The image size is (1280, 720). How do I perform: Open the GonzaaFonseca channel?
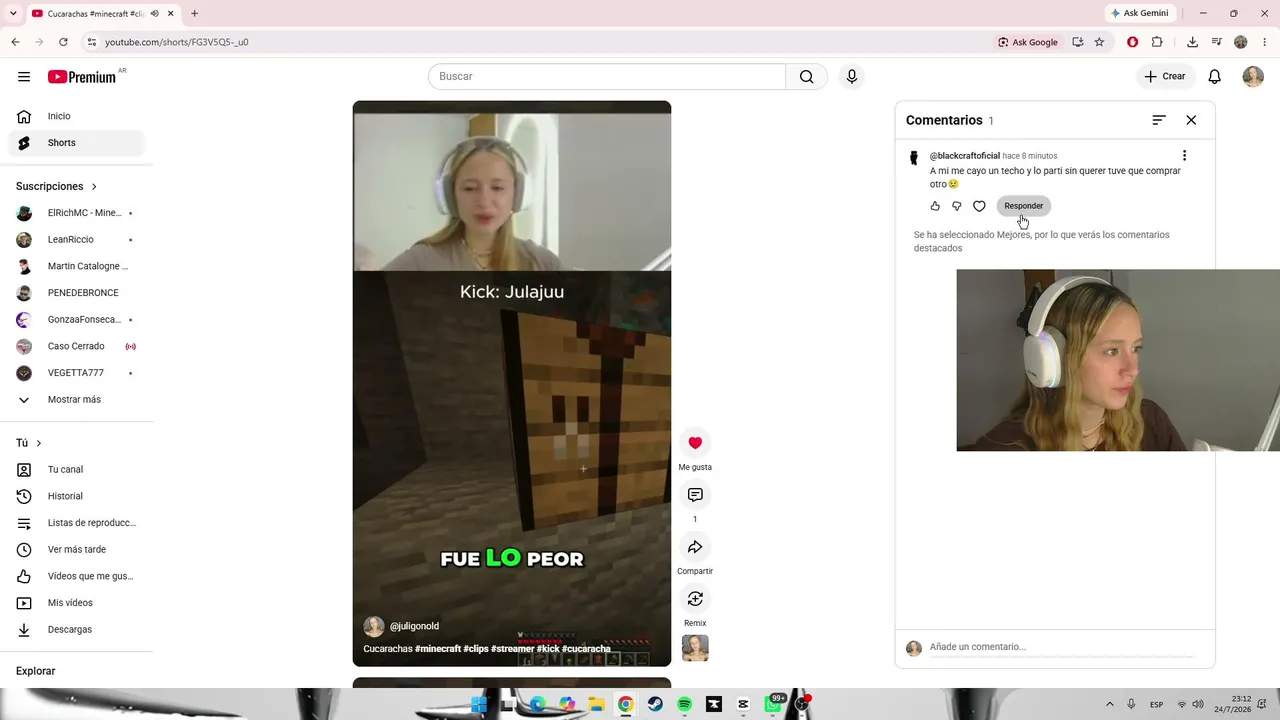tap(75, 320)
